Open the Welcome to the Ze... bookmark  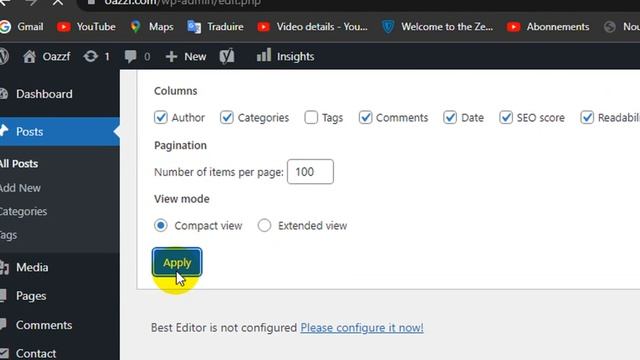click(x=438, y=27)
